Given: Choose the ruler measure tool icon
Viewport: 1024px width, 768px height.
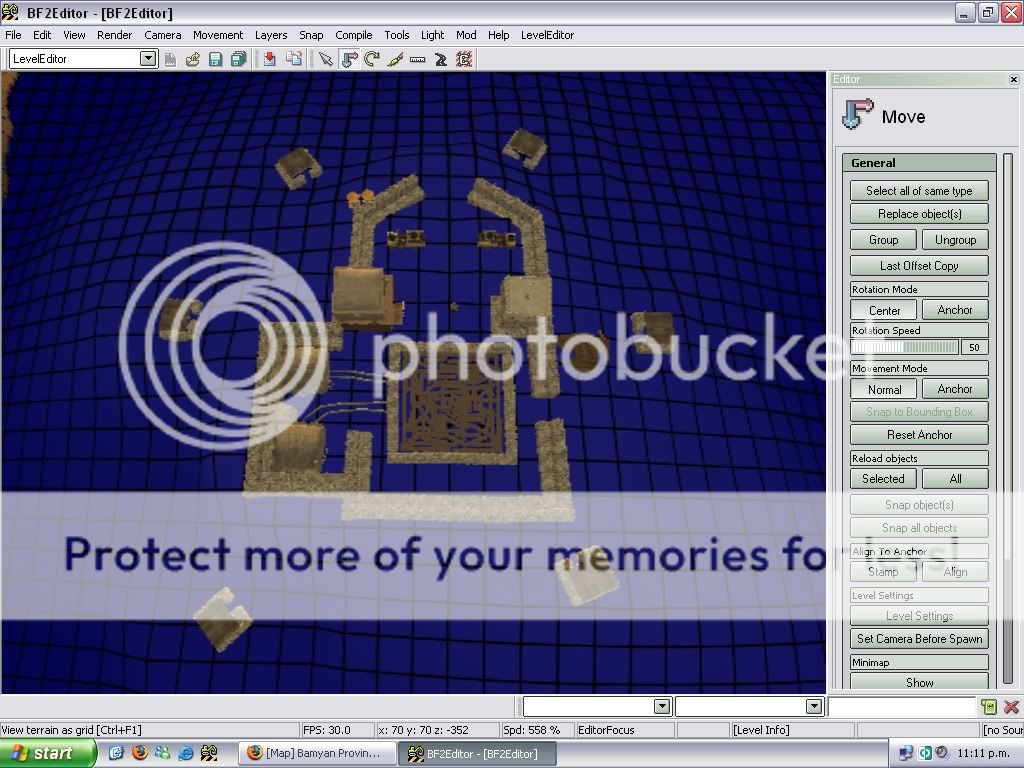Looking at the screenshot, I should click(418, 59).
